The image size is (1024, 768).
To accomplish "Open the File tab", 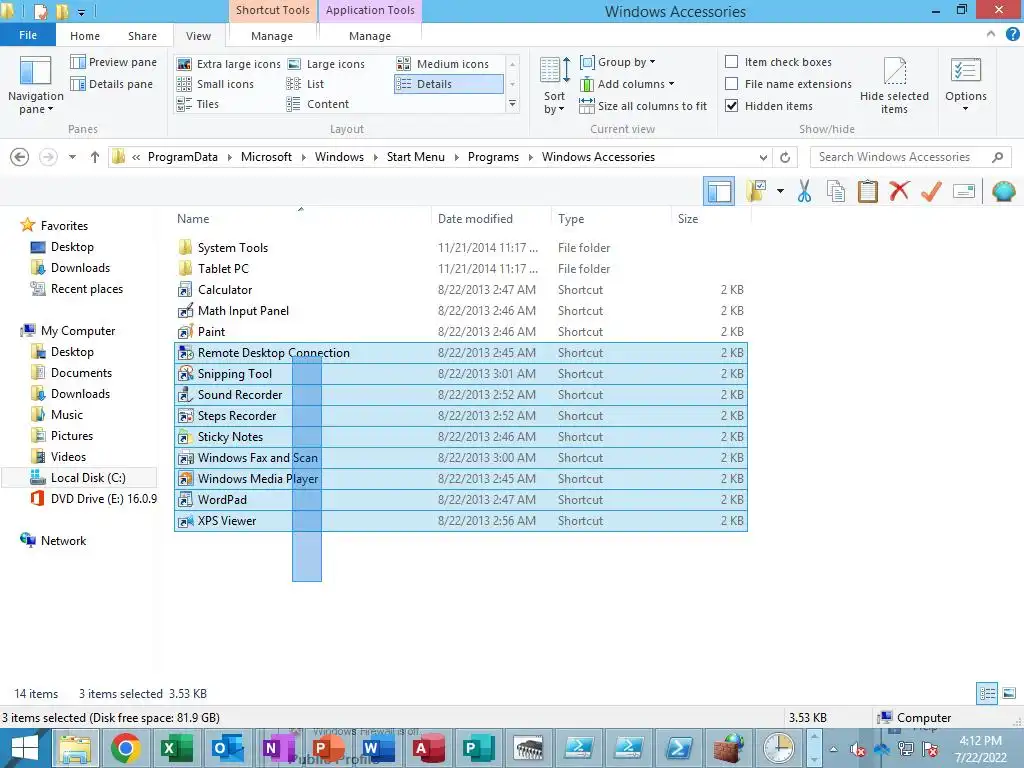I will tap(27, 35).
